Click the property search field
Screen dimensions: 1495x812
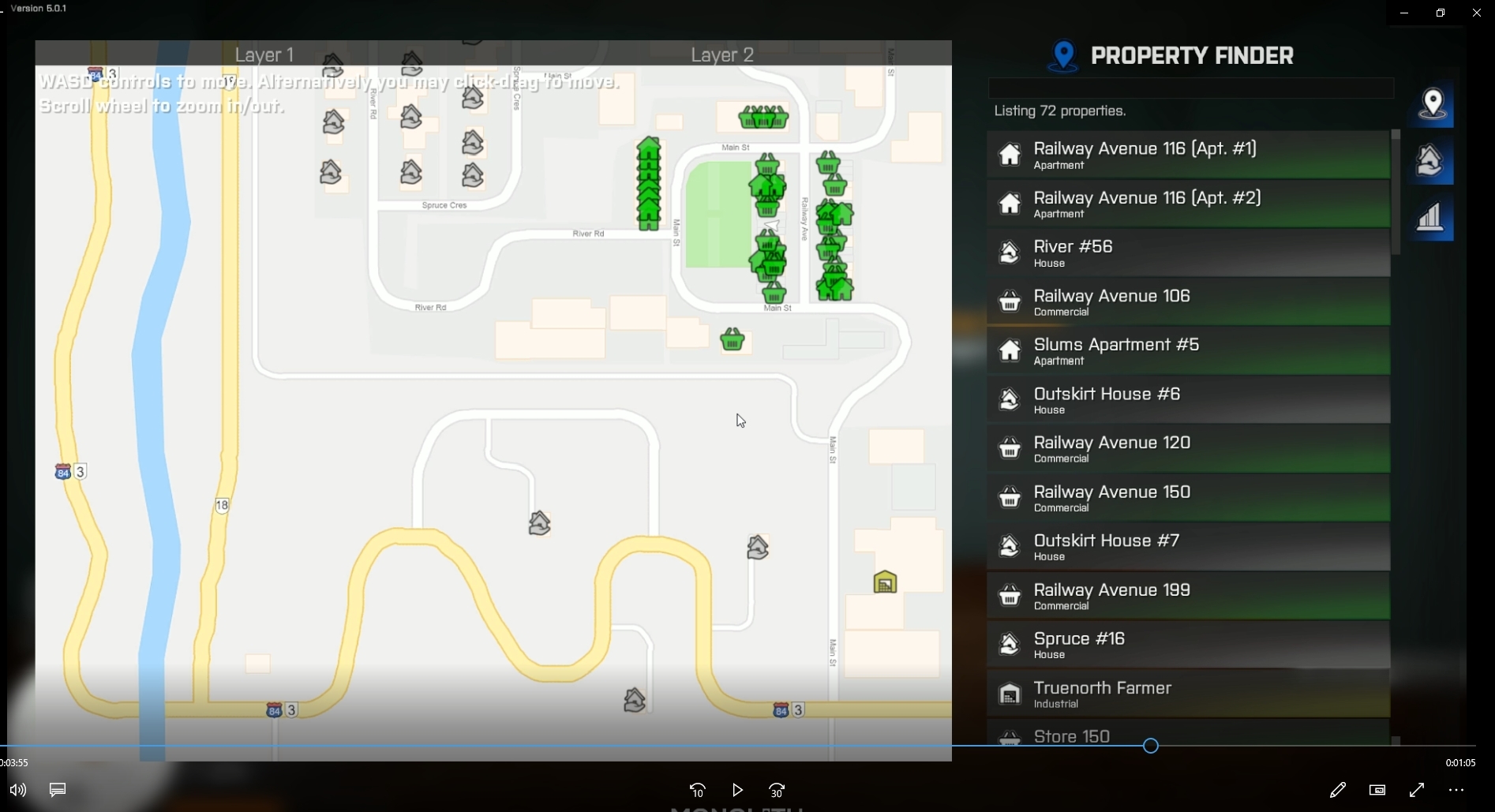click(x=1191, y=88)
